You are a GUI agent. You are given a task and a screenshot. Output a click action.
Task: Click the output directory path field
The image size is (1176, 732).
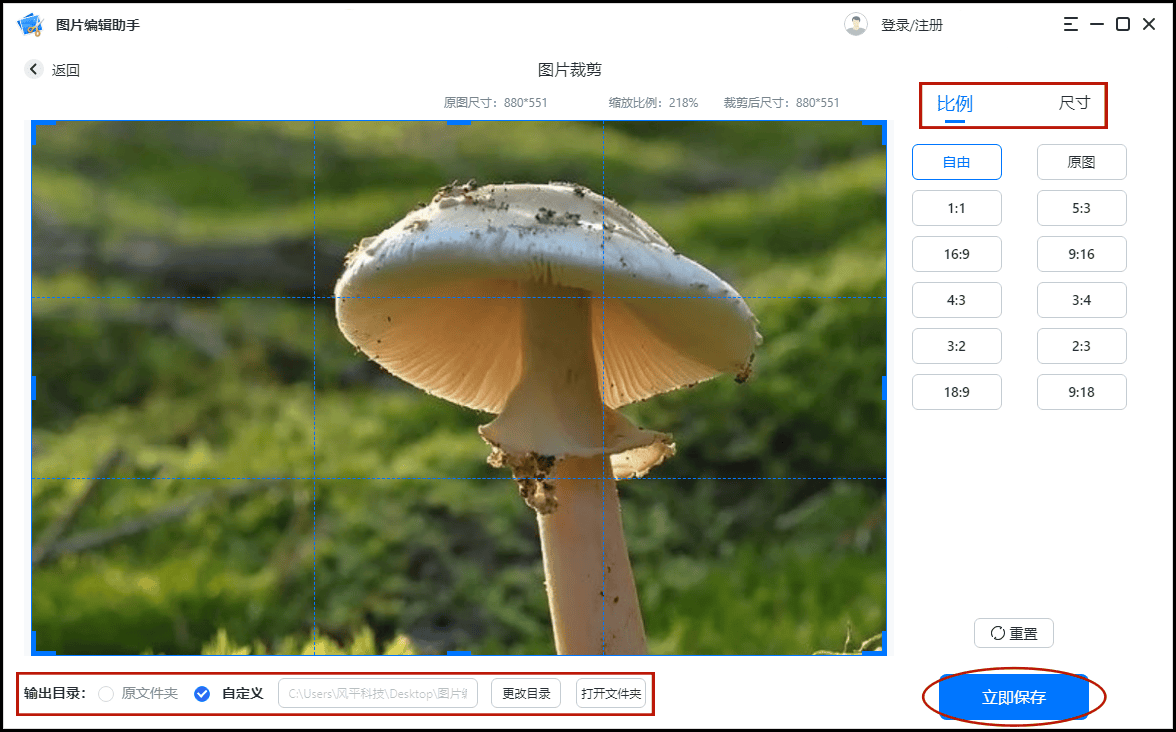[378, 693]
